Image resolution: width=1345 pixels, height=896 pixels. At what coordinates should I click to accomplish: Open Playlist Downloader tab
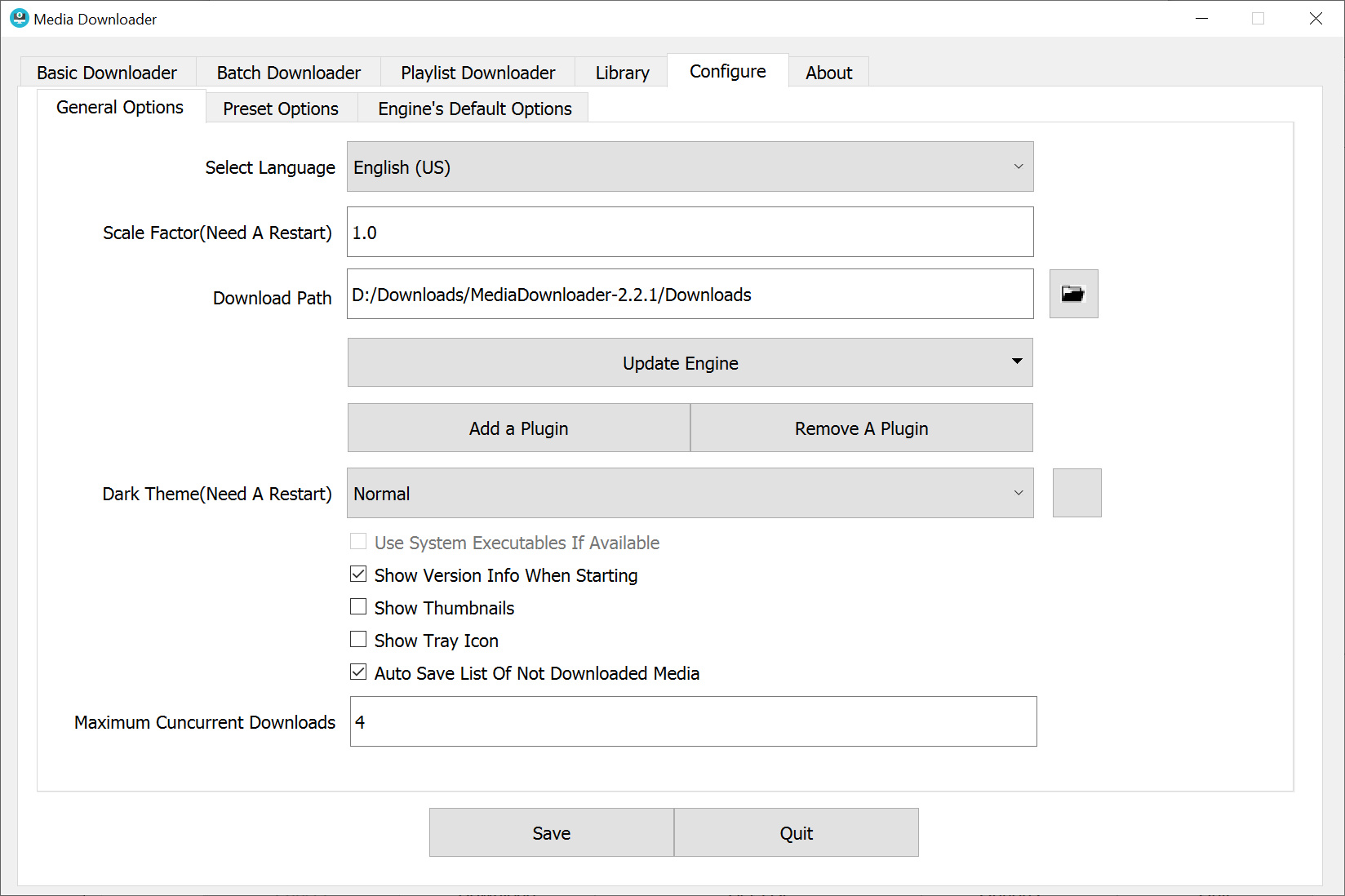pyautogui.click(x=478, y=73)
